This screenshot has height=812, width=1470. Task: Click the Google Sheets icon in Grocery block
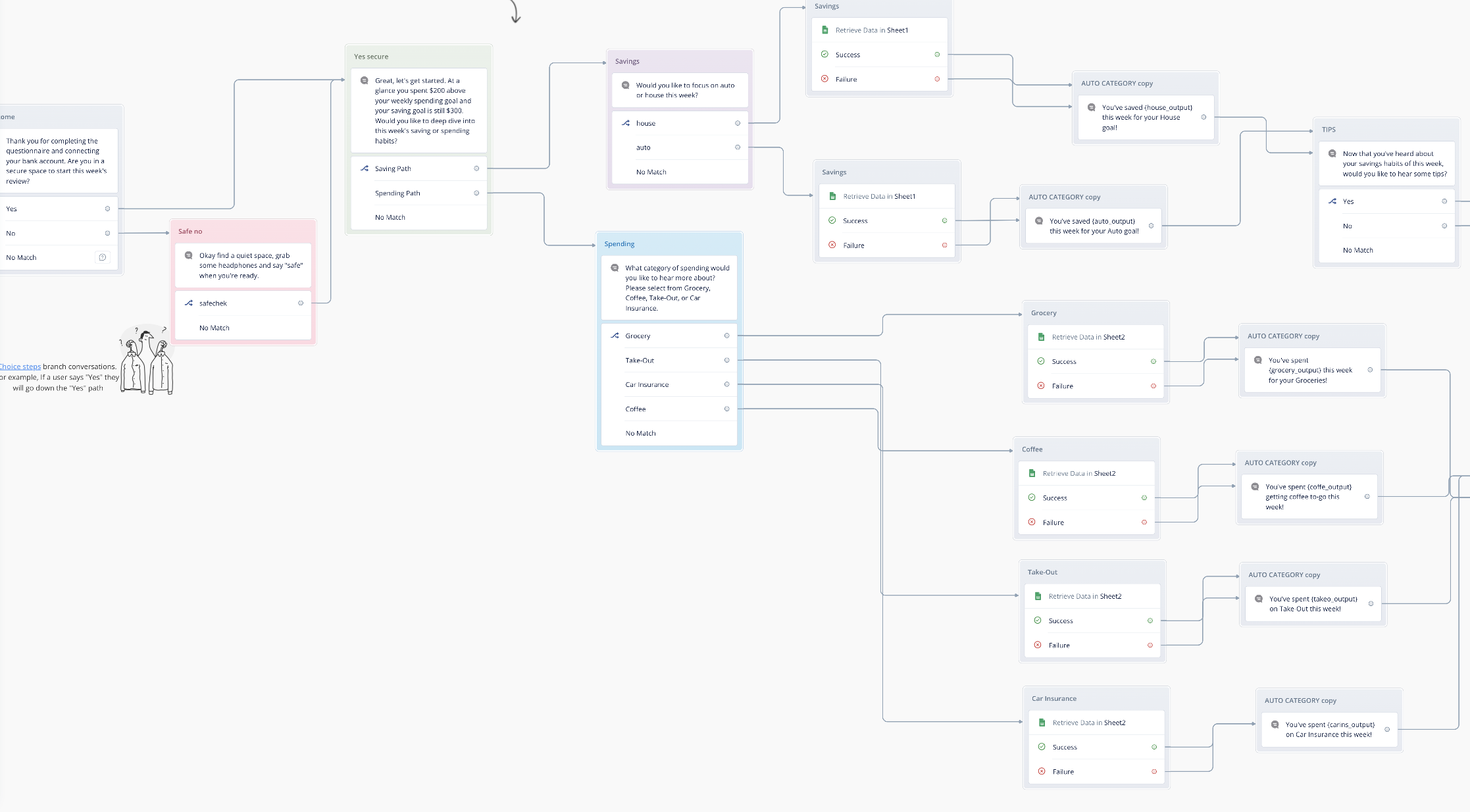point(1041,337)
